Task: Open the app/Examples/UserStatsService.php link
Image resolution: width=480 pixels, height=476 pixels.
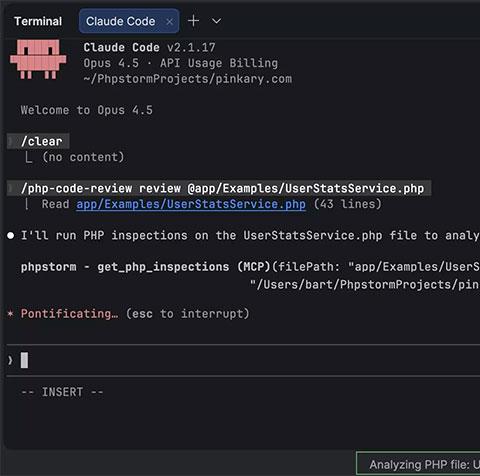Action: pyautogui.click(x=191, y=204)
